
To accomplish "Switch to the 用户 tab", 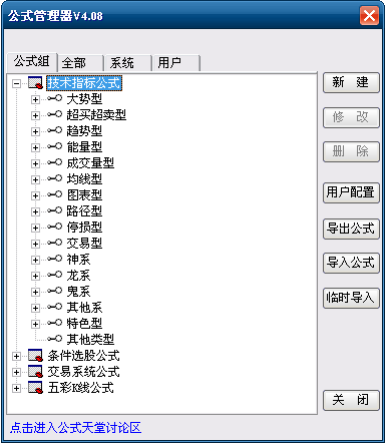I will point(176,63).
